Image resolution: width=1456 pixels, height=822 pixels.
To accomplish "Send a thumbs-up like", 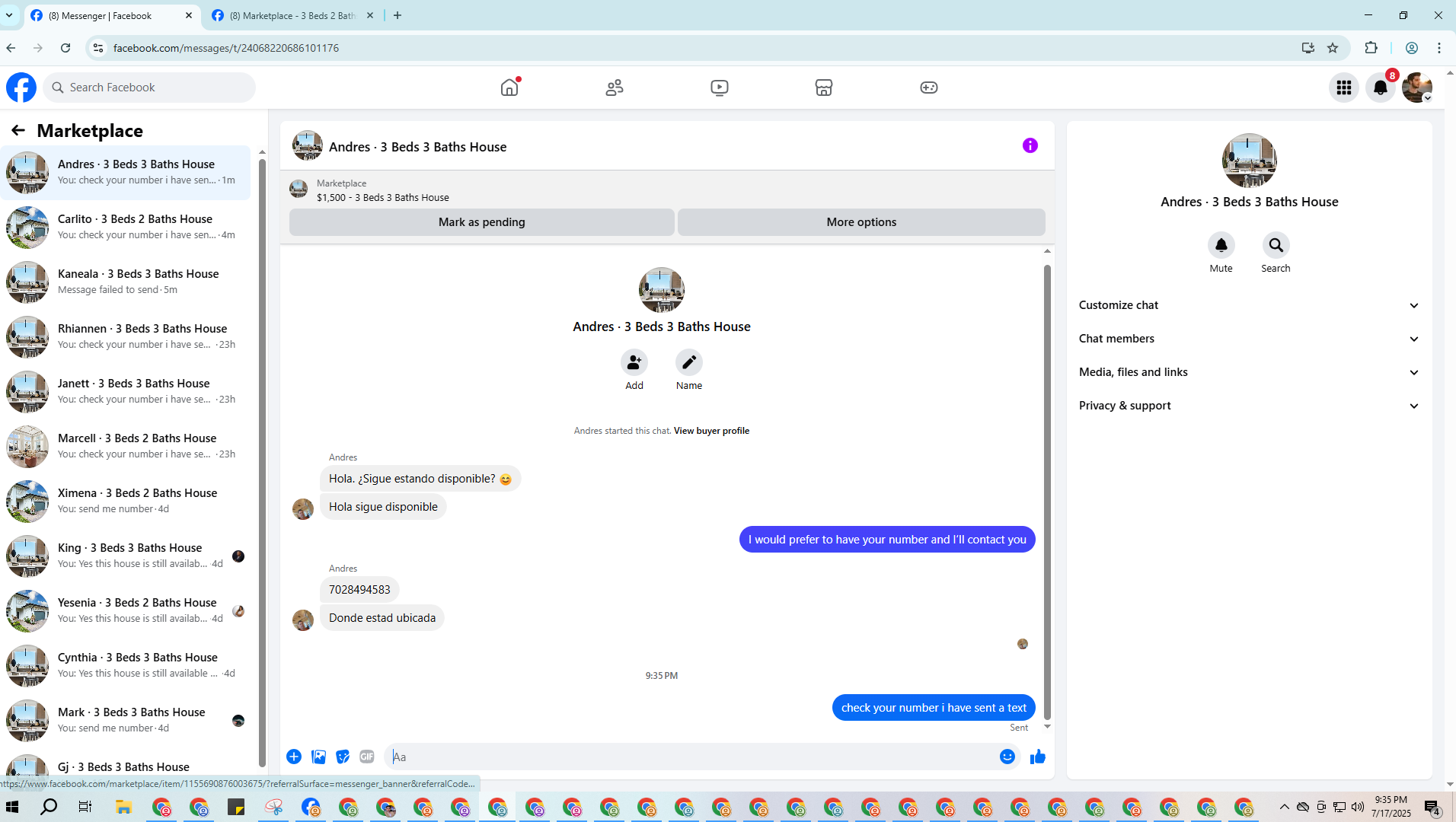I will pos(1038,757).
